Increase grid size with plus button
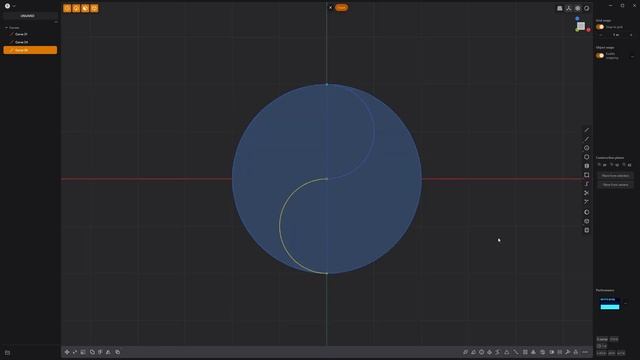 (x=631, y=35)
